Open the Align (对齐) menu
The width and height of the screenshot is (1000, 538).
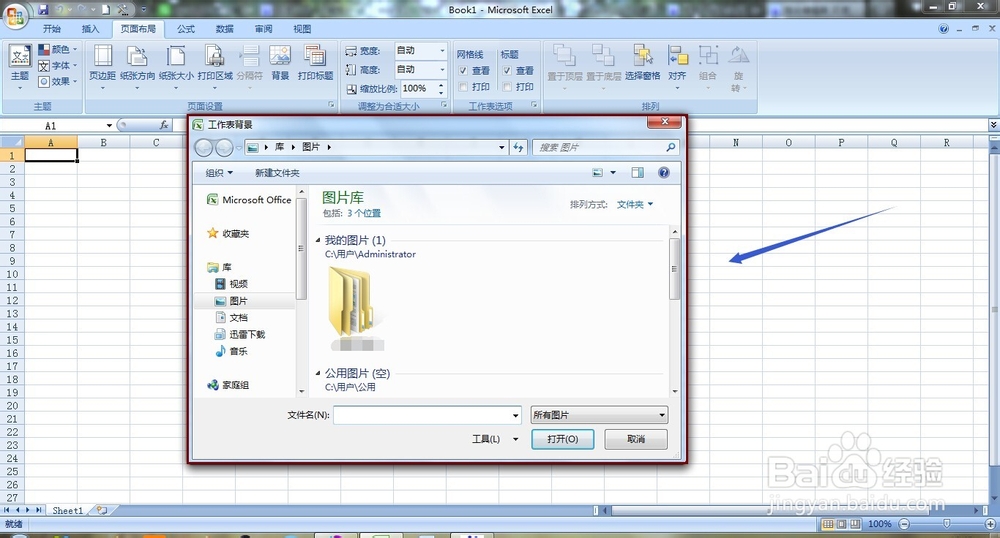click(x=677, y=68)
